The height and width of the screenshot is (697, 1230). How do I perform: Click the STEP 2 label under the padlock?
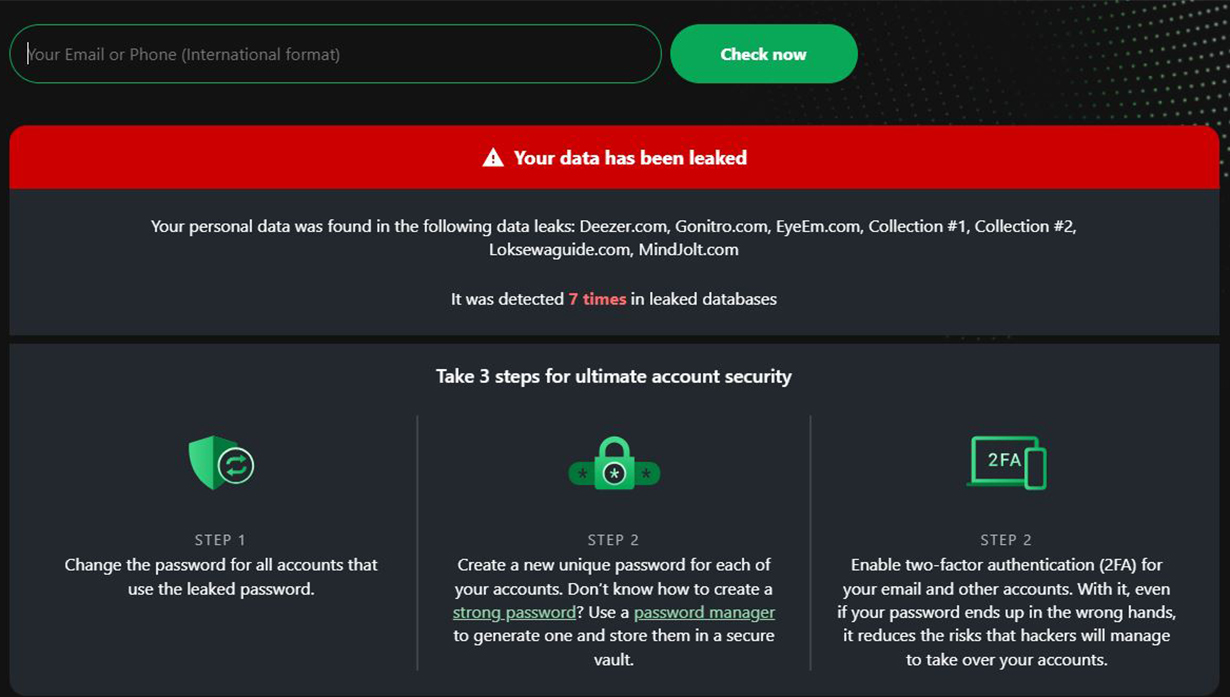click(613, 540)
